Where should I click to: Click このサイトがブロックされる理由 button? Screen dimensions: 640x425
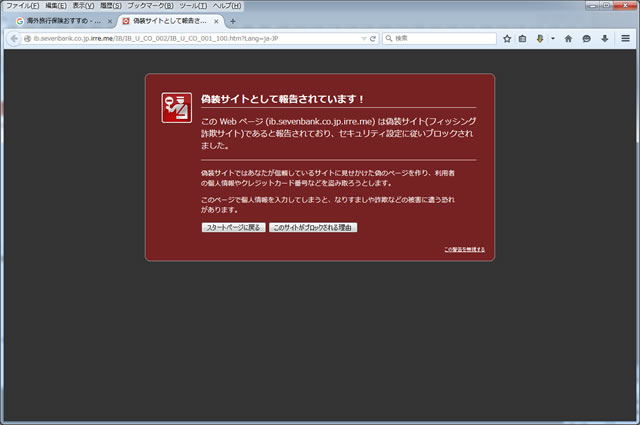pyautogui.click(x=313, y=227)
